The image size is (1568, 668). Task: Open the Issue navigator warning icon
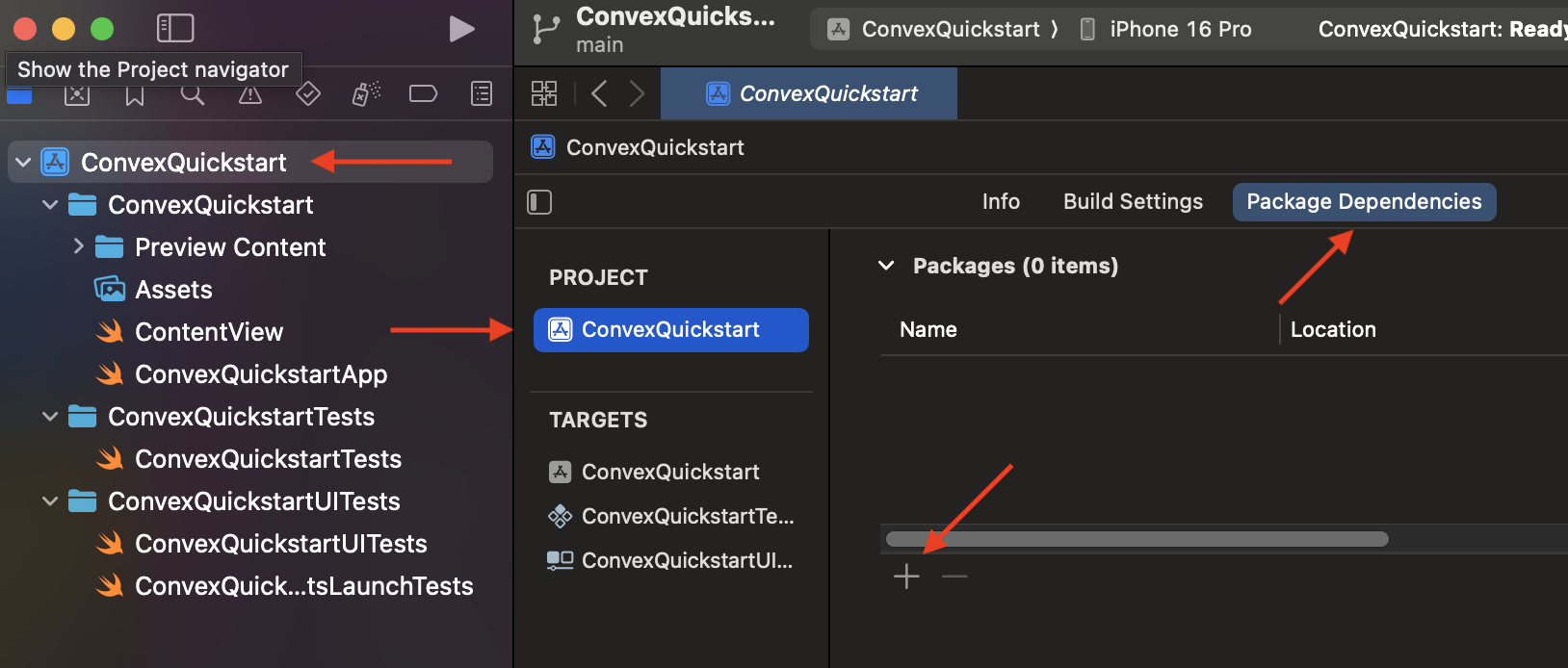250,94
